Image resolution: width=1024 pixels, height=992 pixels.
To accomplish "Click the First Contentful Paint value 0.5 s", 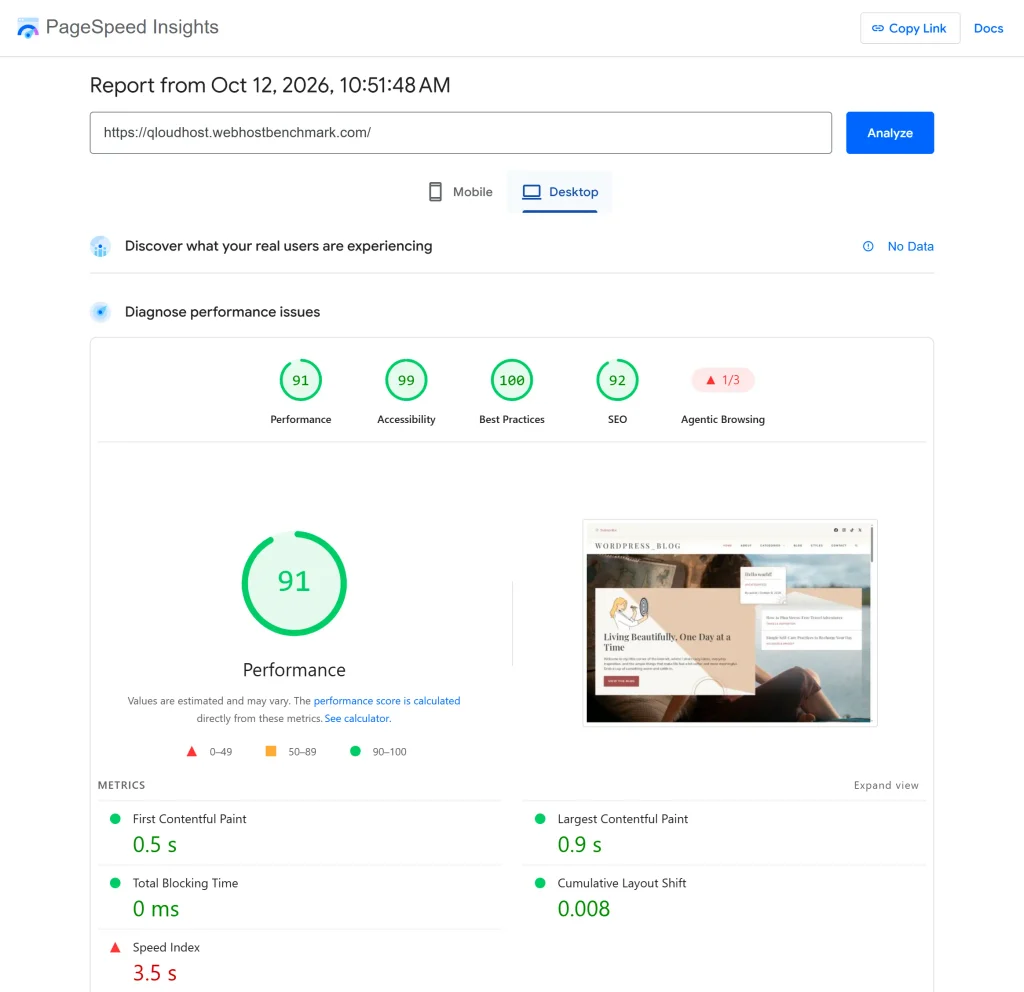I will (154, 844).
